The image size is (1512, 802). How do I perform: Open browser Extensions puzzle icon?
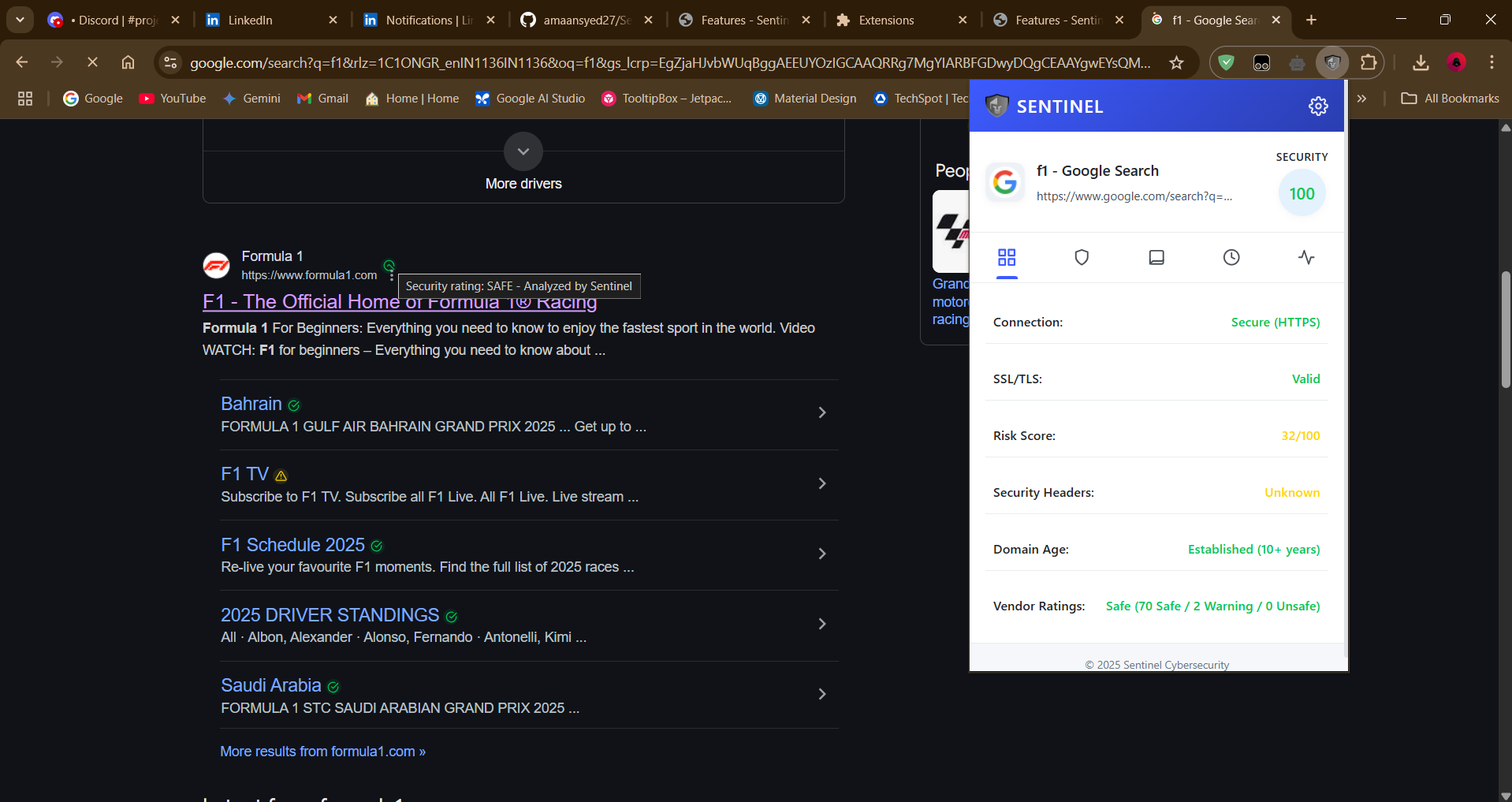click(x=1369, y=63)
